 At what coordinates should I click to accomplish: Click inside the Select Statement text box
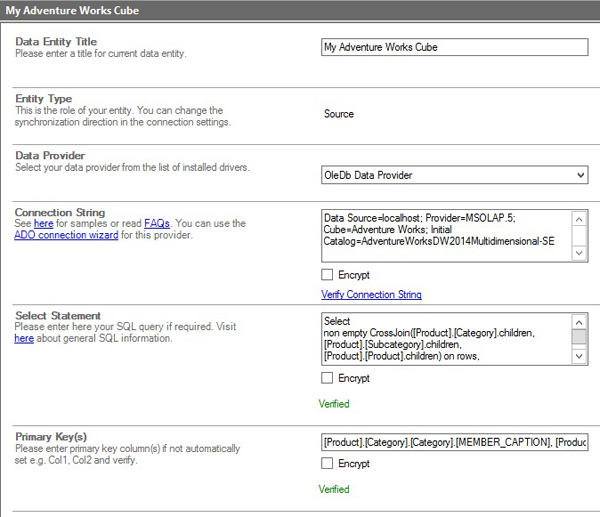[x=445, y=339]
